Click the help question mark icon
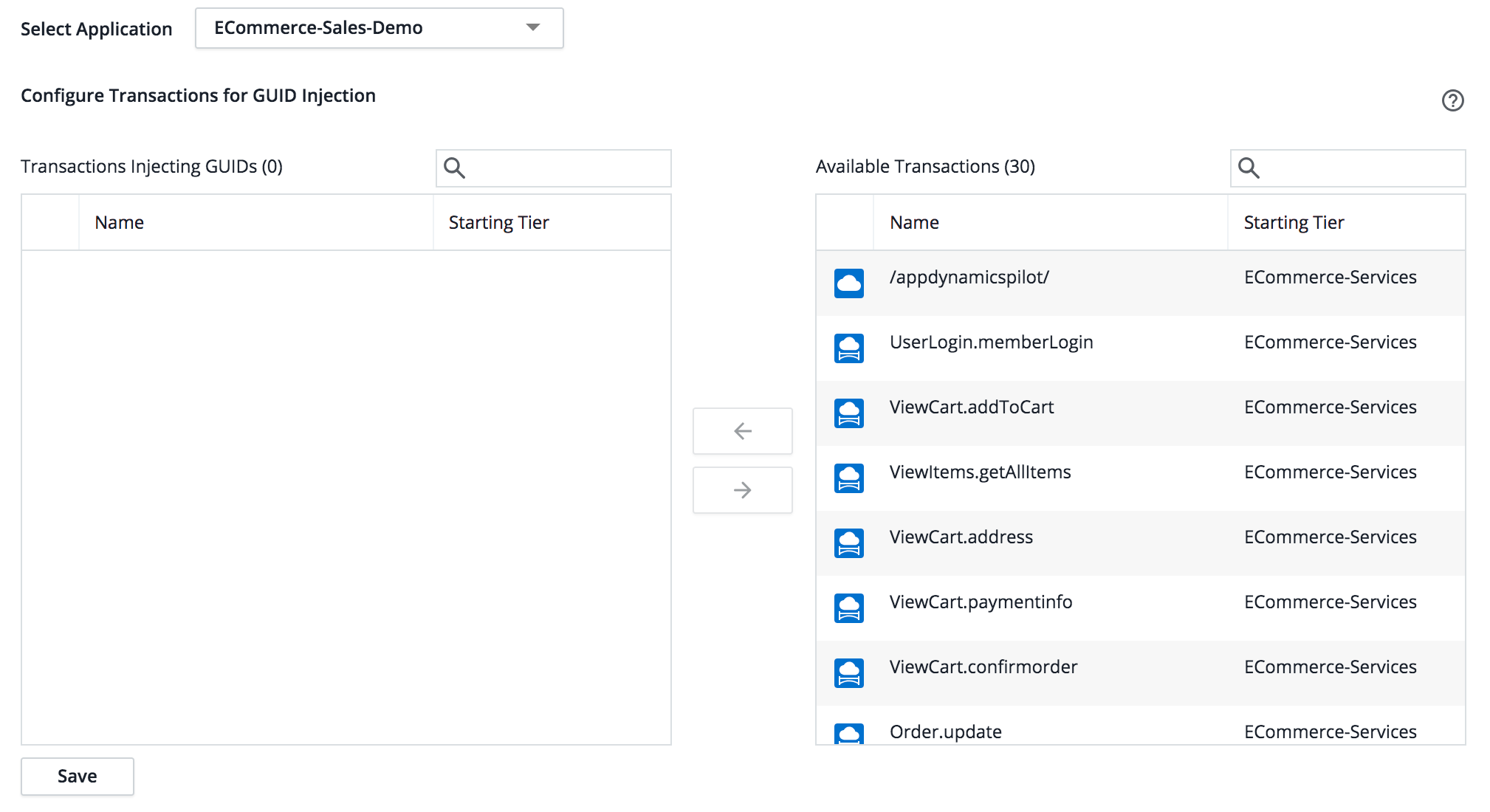The width and height of the screenshot is (1490, 812). (1452, 100)
